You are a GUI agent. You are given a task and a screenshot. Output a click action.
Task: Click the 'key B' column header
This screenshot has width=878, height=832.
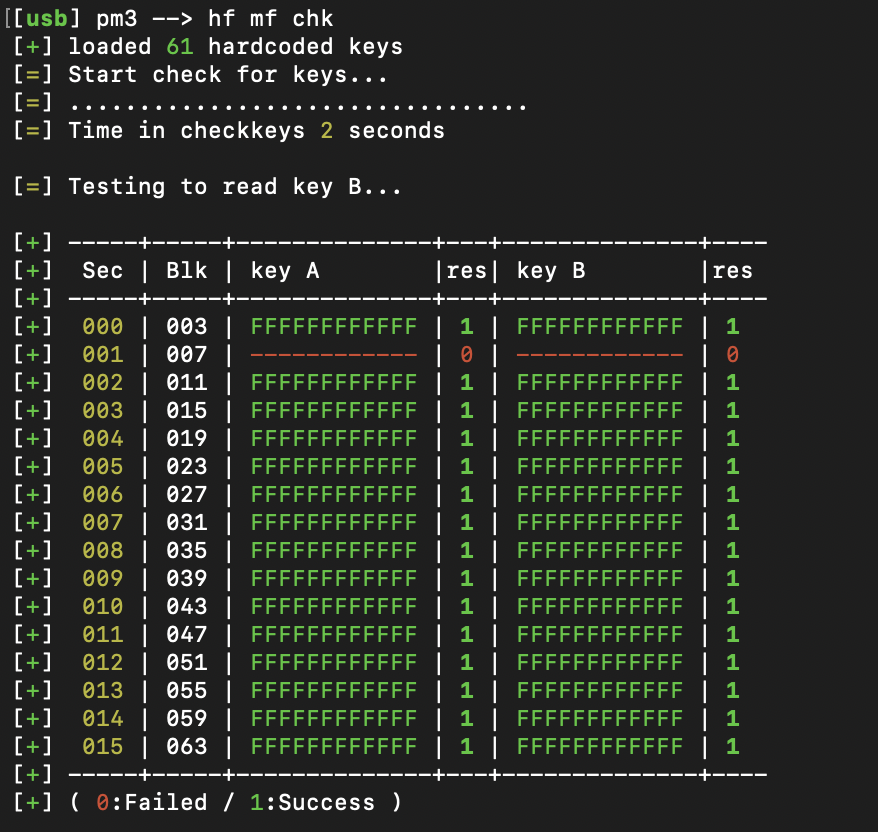coord(551,271)
